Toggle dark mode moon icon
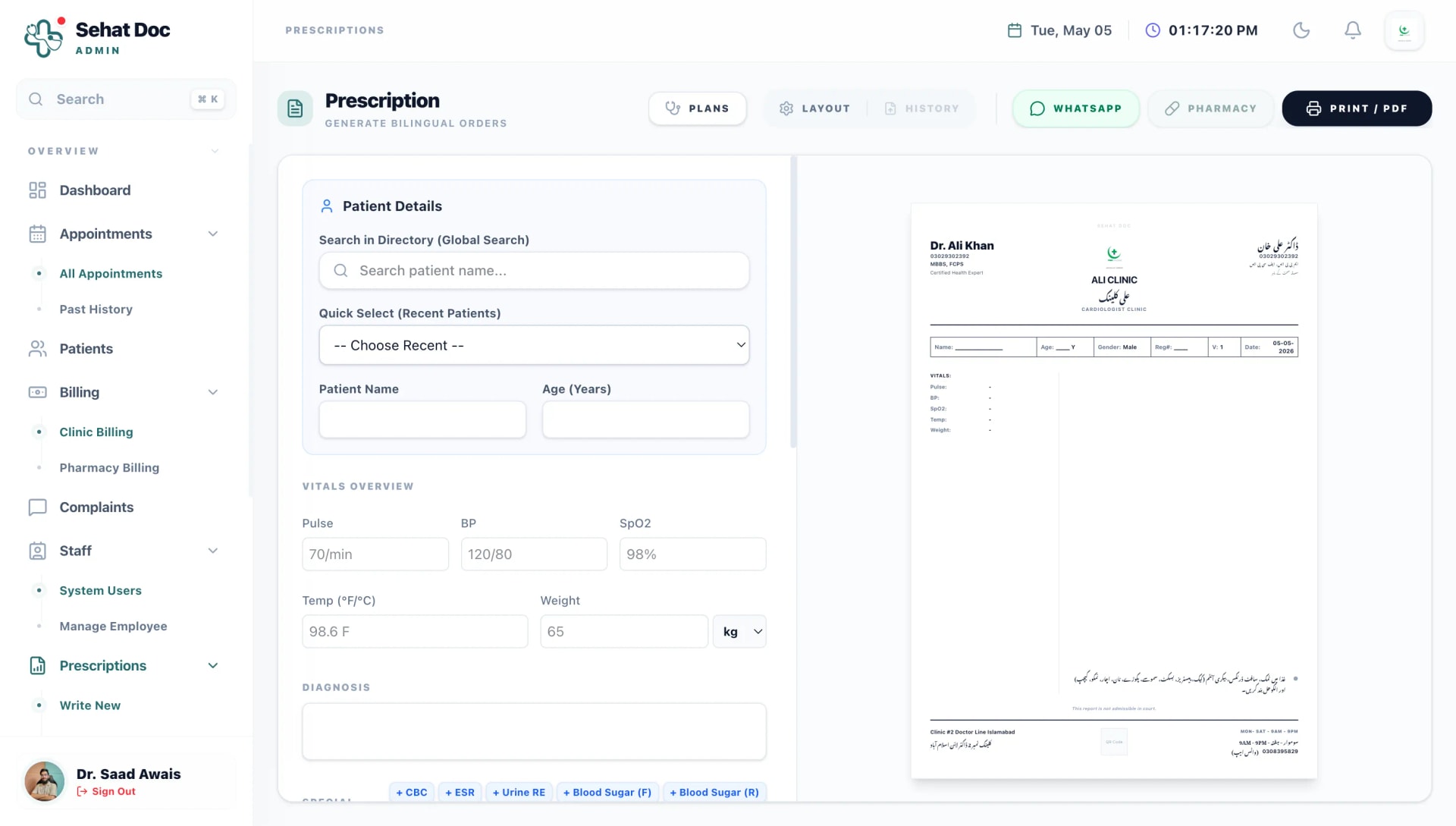 tap(1301, 30)
